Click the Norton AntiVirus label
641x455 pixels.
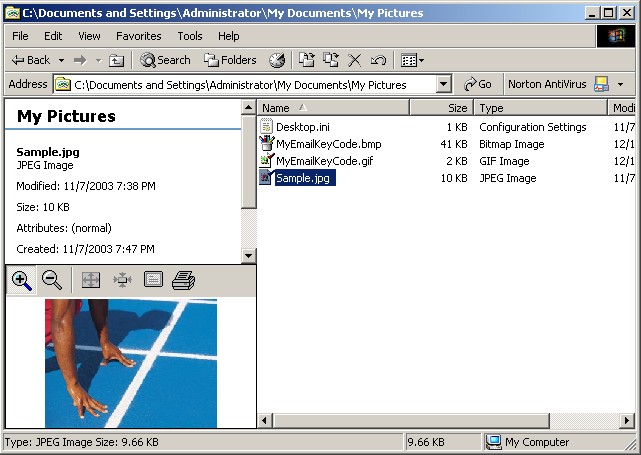coord(547,84)
